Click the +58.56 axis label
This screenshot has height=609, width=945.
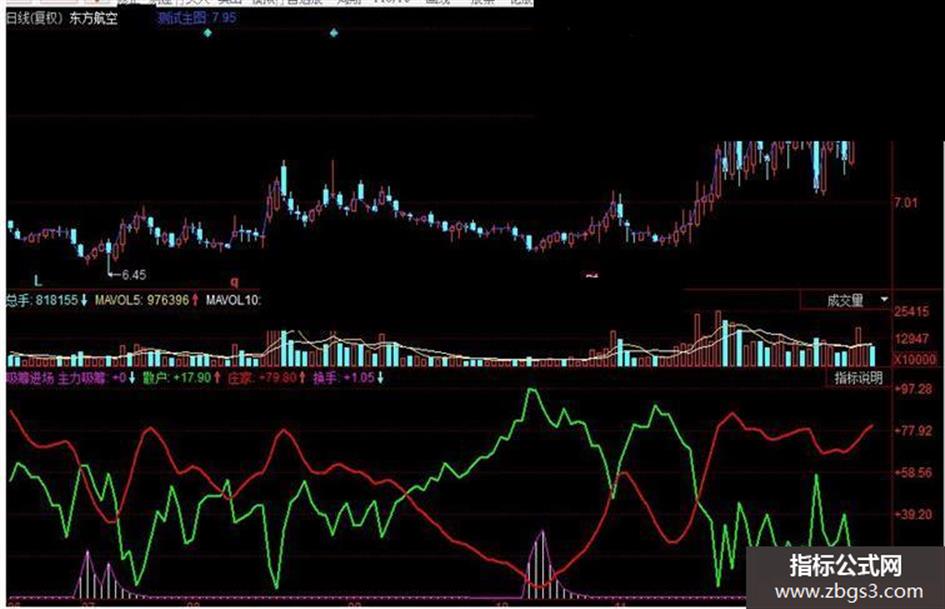point(913,473)
